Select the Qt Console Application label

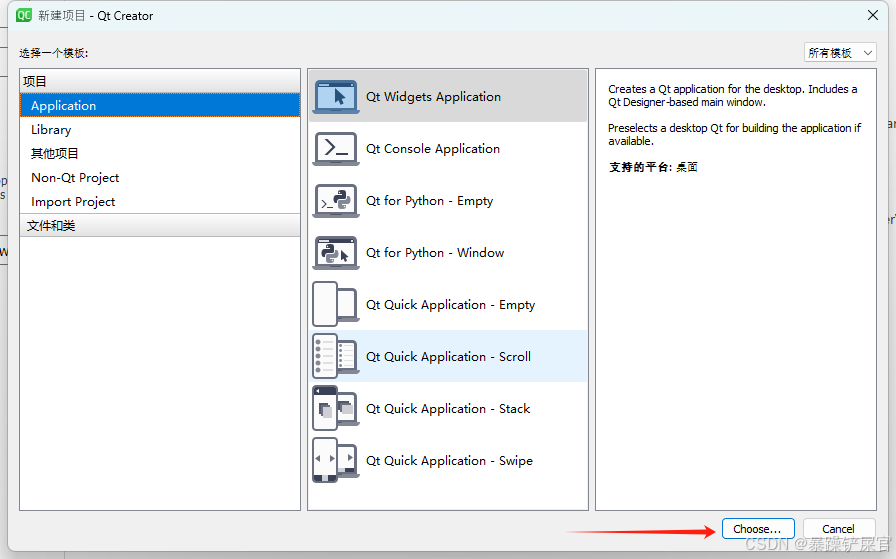pyautogui.click(x=433, y=149)
